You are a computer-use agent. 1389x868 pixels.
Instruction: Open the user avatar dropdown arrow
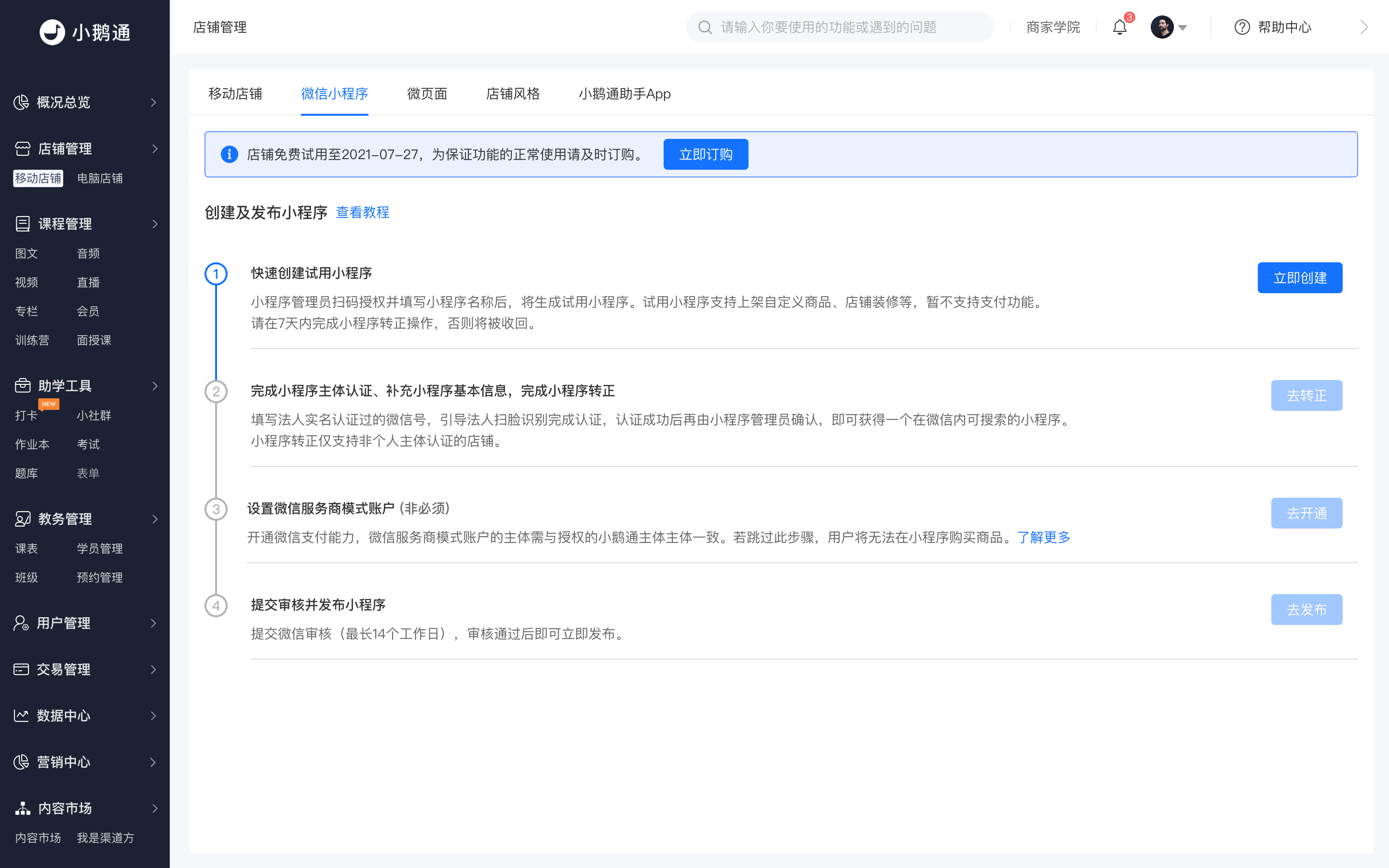[1183, 27]
